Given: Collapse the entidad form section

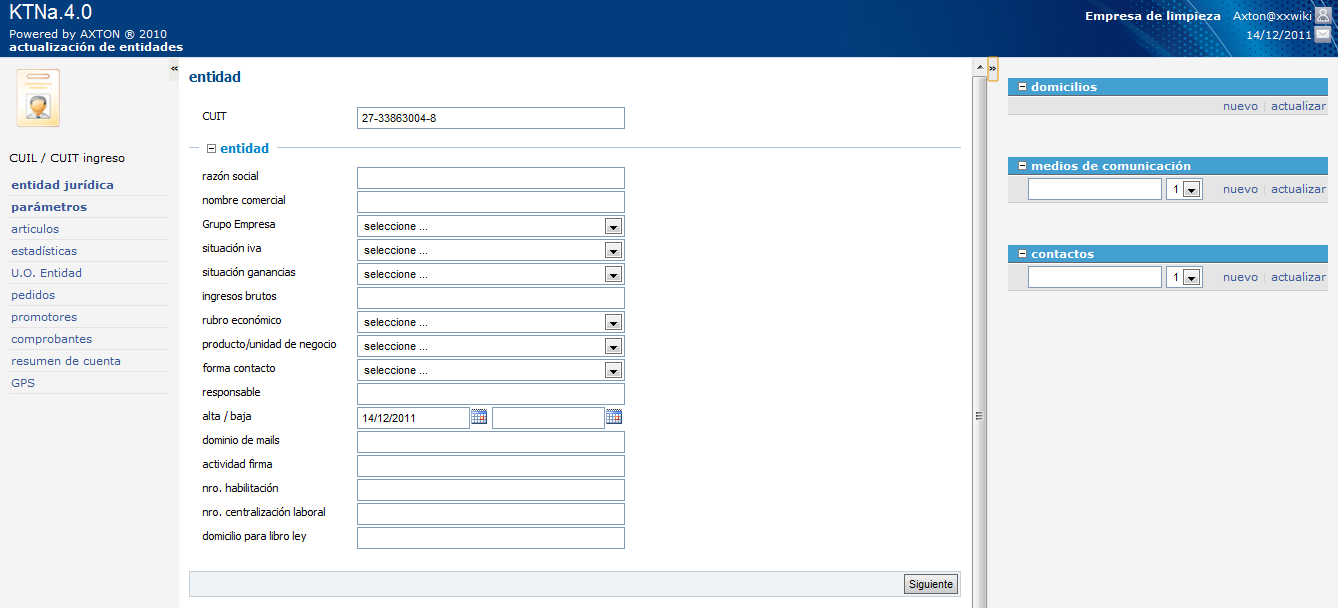Looking at the screenshot, I should (211, 148).
